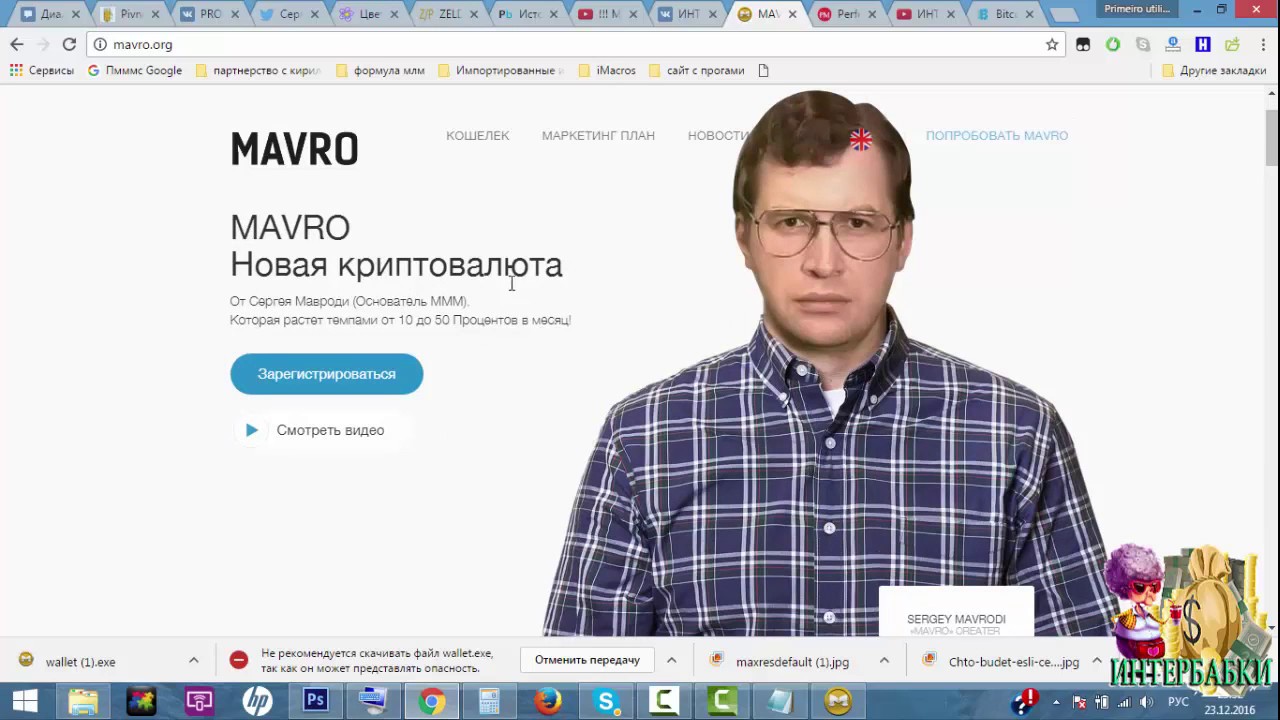Screen dimensions: 1280x720
Task: Click the wallet (1).exe download item
Action: click(80, 661)
